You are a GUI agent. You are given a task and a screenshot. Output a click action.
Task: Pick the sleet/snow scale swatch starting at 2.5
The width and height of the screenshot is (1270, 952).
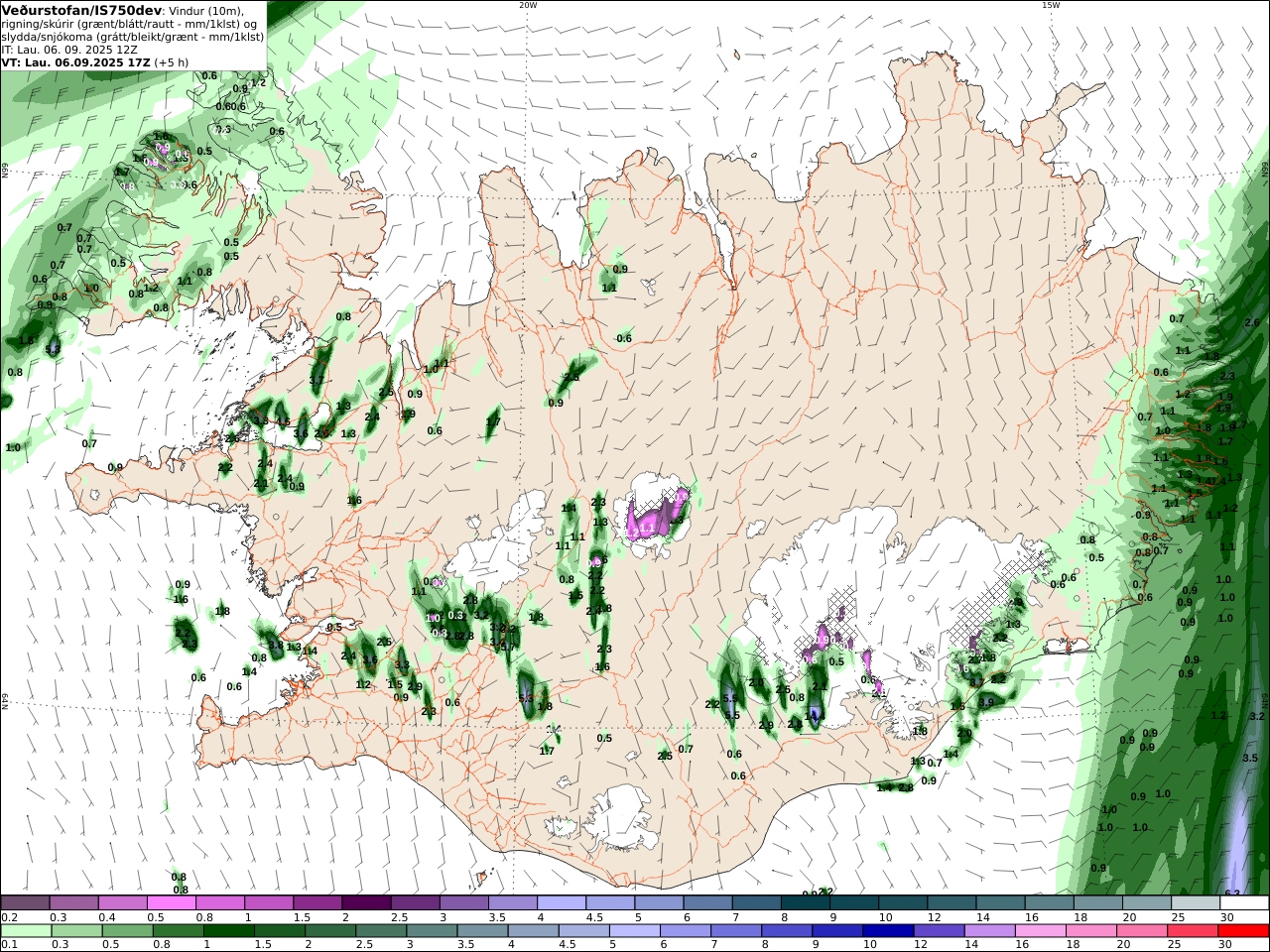[x=416, y=902]
